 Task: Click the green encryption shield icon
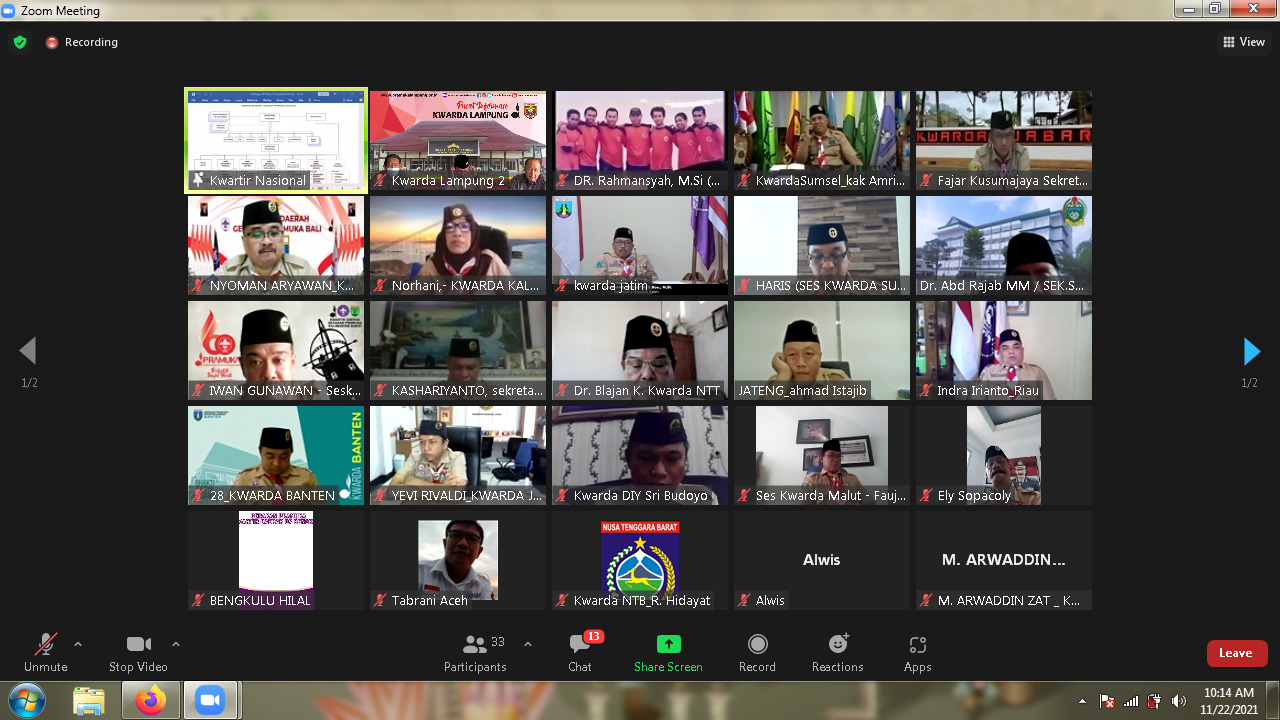tap(20, 42)
